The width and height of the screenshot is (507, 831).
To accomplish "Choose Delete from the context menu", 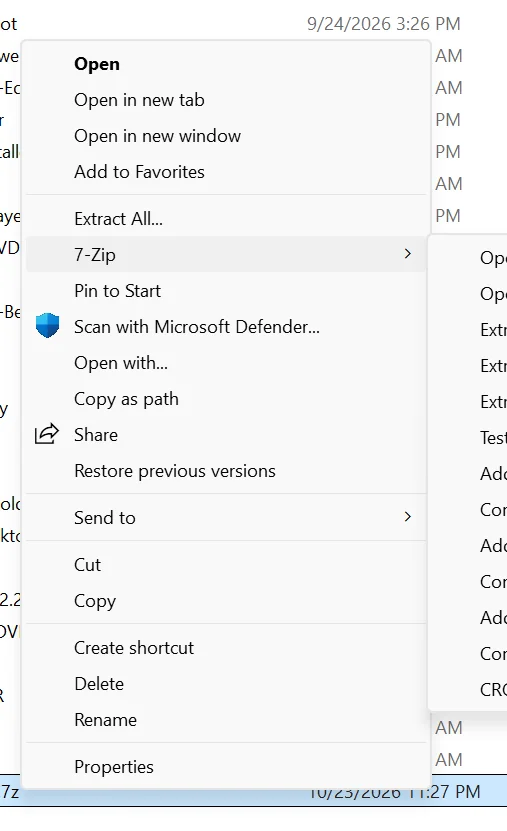I will 226,684.
